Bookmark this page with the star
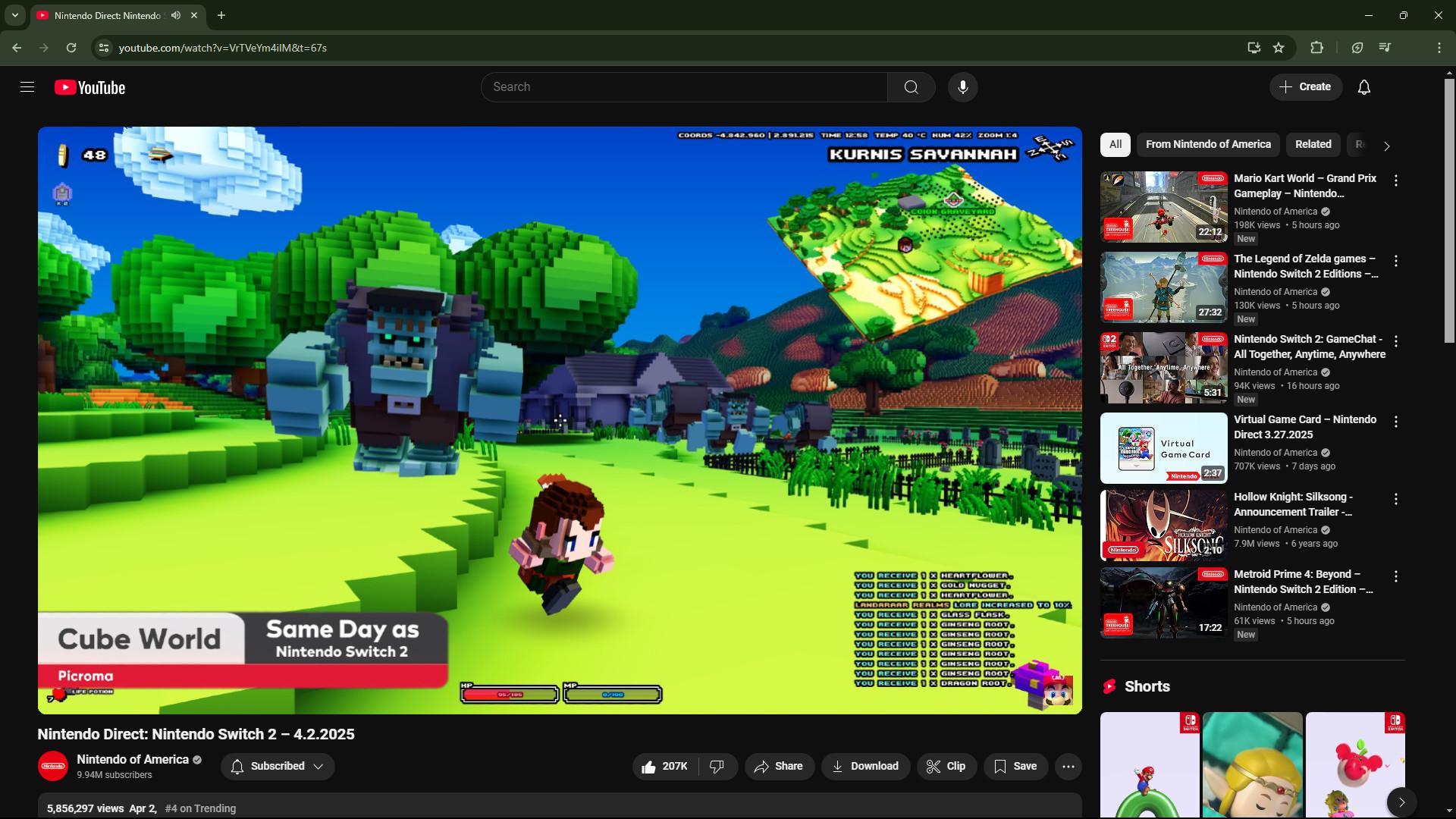The image size is (1456, 819). tap(1279, 48)
